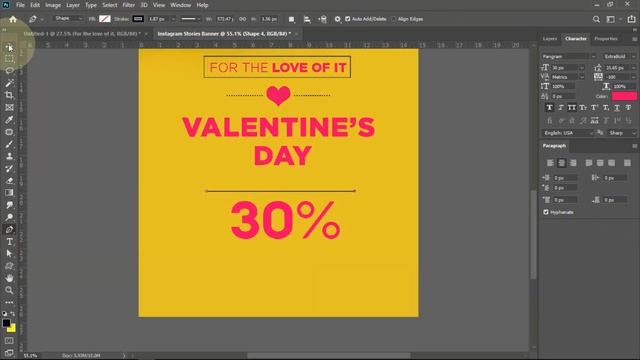Viewport: 640px width, 360px height.
Task: Click the Fill swatch in options bar
Action: (105, 19)
